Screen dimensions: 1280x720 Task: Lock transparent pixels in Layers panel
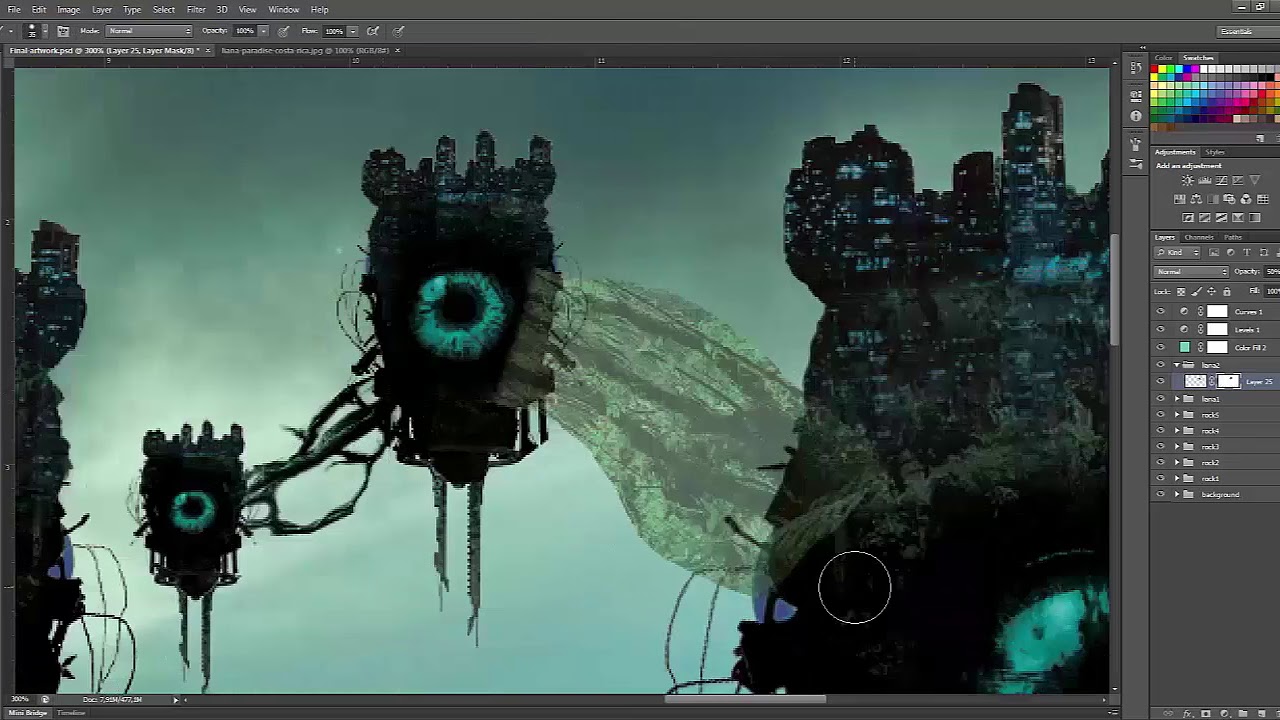1181,291
